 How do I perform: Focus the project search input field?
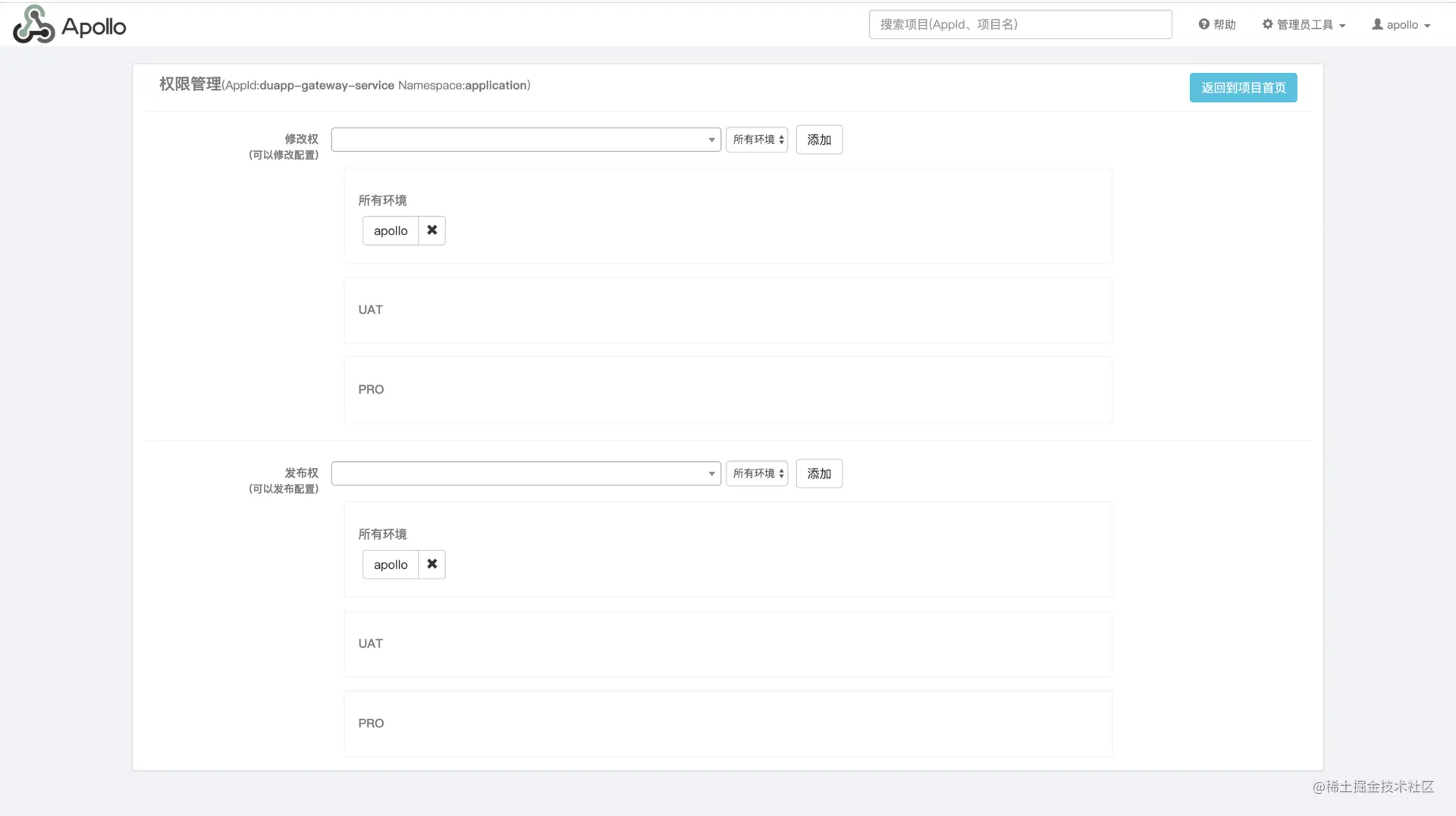point(1020,24)
